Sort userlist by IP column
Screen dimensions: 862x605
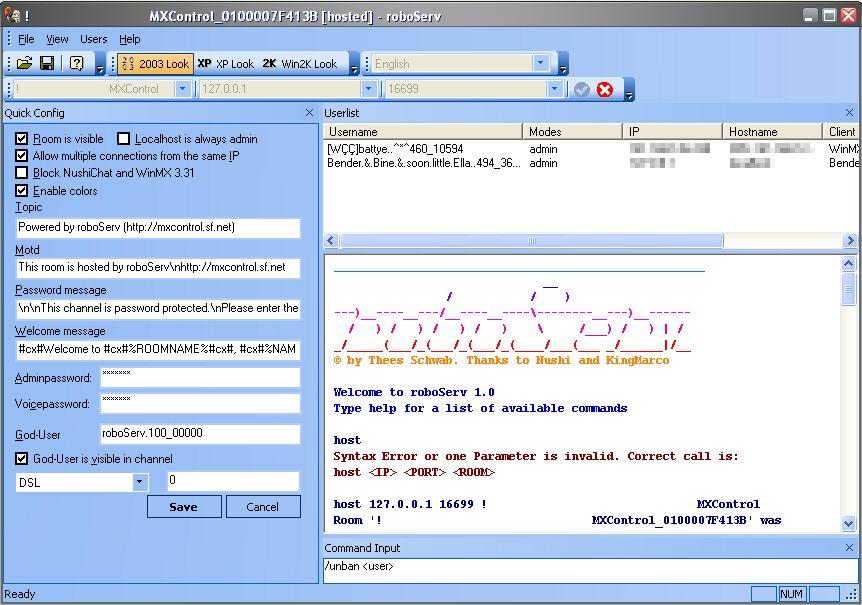(x=672, y=132)
